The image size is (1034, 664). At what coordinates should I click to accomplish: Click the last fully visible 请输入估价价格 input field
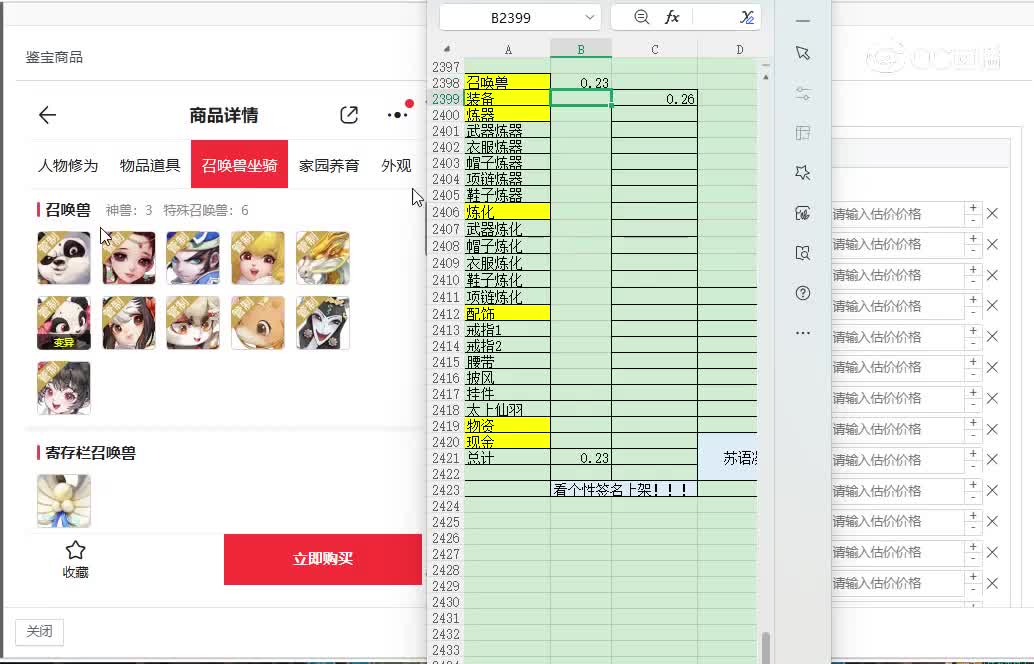pyautogui.click(x=897, y=583)
